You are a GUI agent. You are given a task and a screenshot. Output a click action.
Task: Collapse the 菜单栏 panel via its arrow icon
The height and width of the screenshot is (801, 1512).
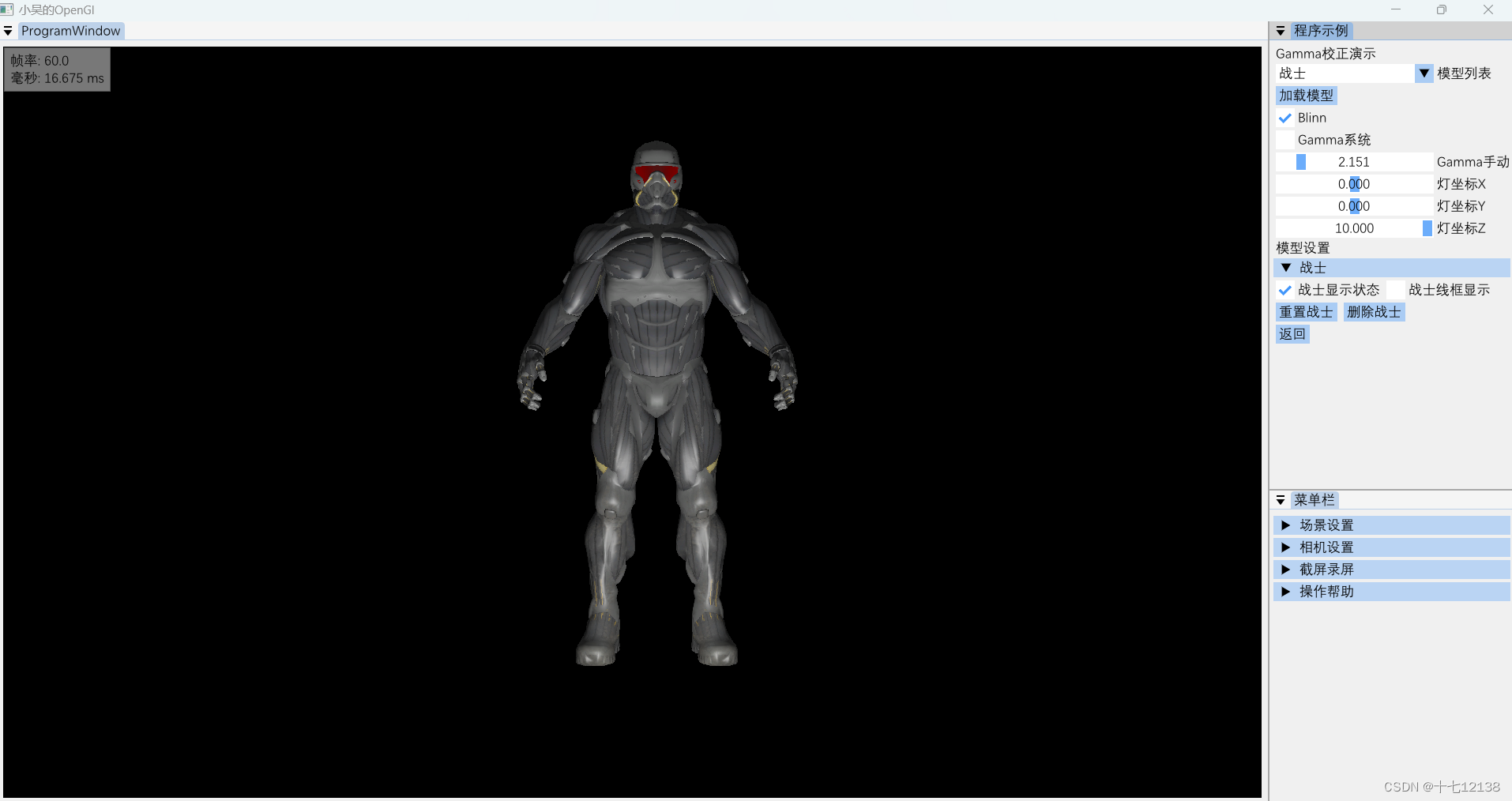[1281, 500]
